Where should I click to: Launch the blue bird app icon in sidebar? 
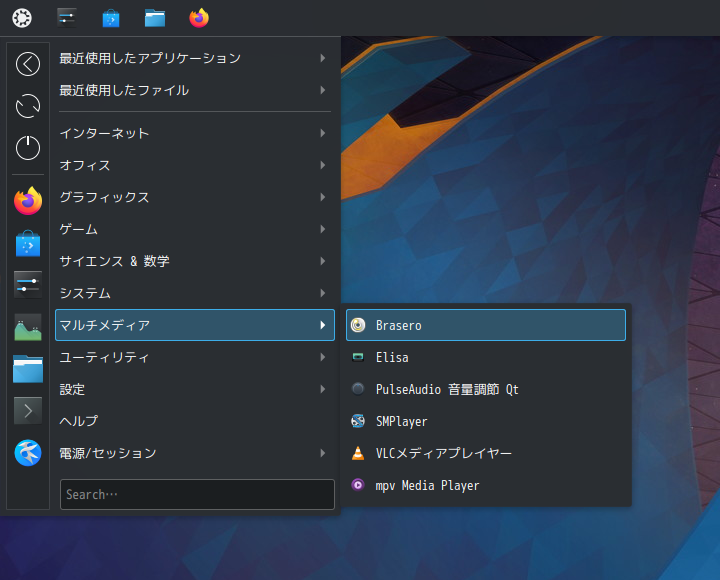click(x=28, y=453)
